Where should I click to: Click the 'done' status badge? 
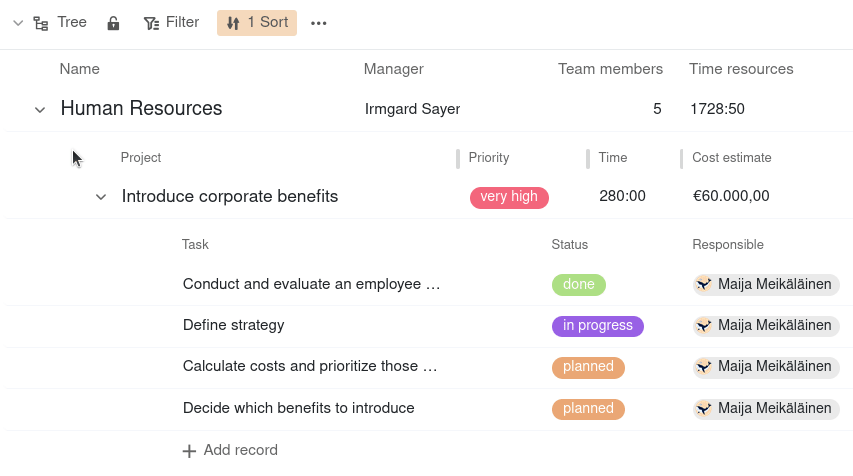578,285
